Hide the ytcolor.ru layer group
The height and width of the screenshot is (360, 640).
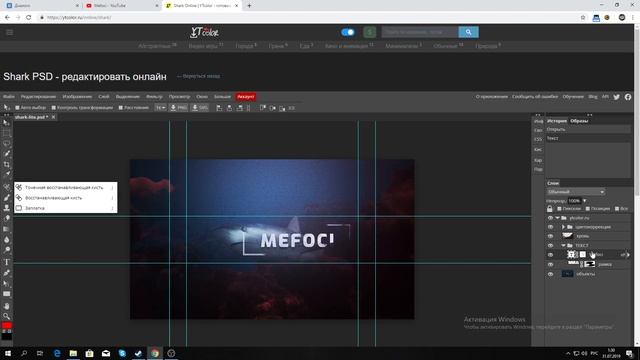[x=550, y=218]
